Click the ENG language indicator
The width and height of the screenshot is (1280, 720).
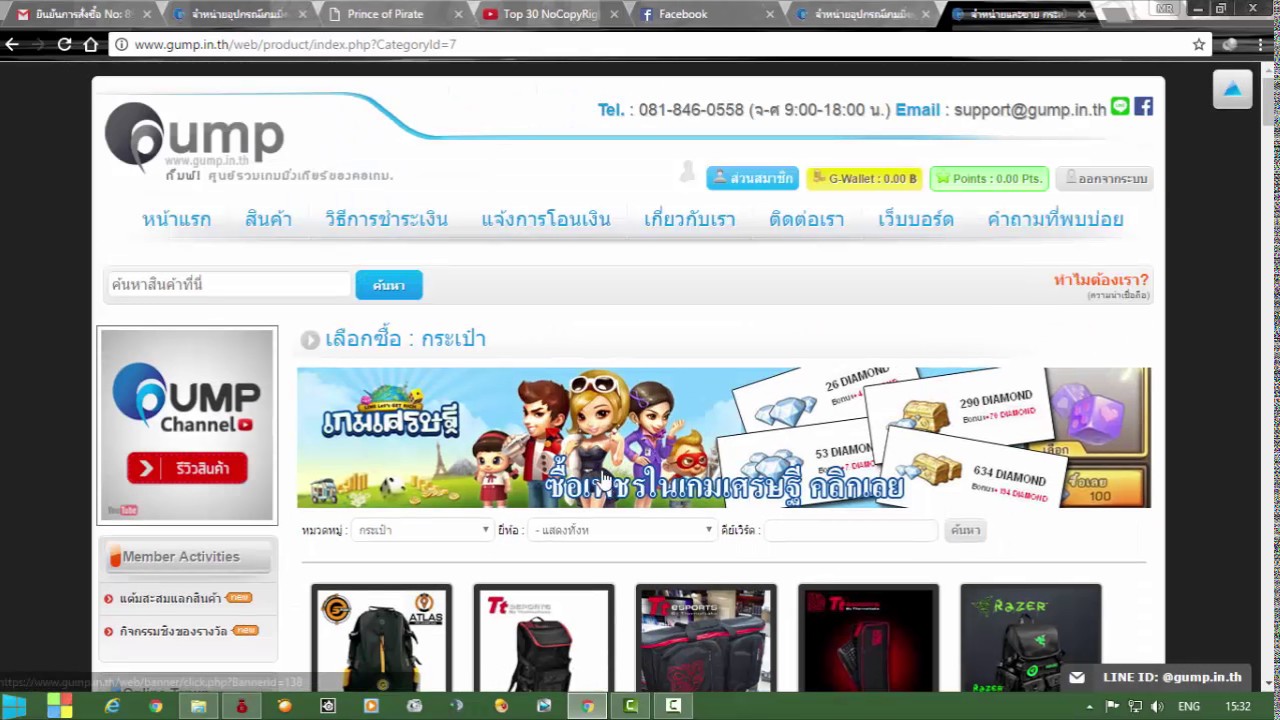click(1189, 706)
